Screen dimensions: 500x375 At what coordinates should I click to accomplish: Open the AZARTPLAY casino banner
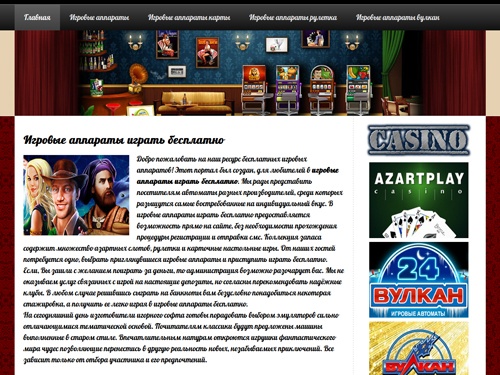(x=419, y=200)
